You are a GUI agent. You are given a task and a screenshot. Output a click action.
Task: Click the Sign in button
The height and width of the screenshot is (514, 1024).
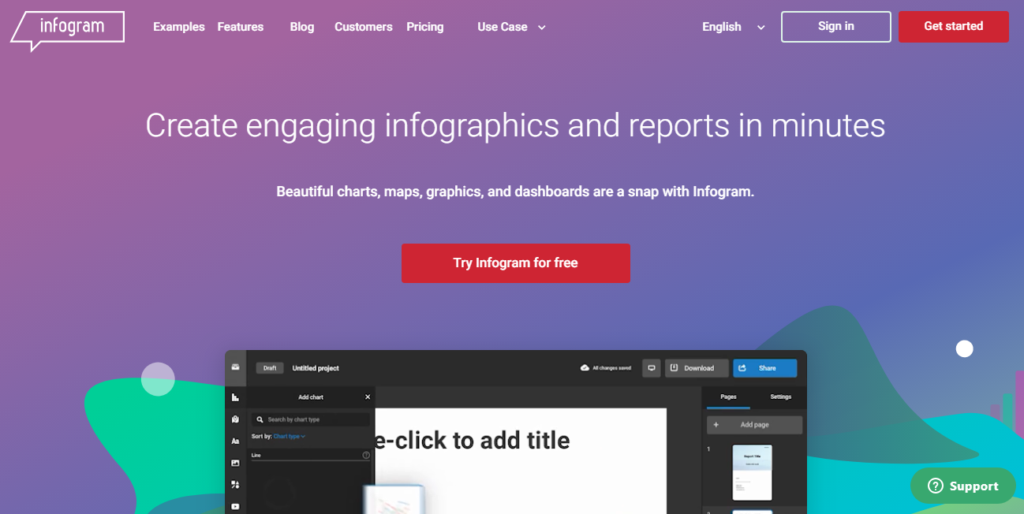(x=836, y=27)
